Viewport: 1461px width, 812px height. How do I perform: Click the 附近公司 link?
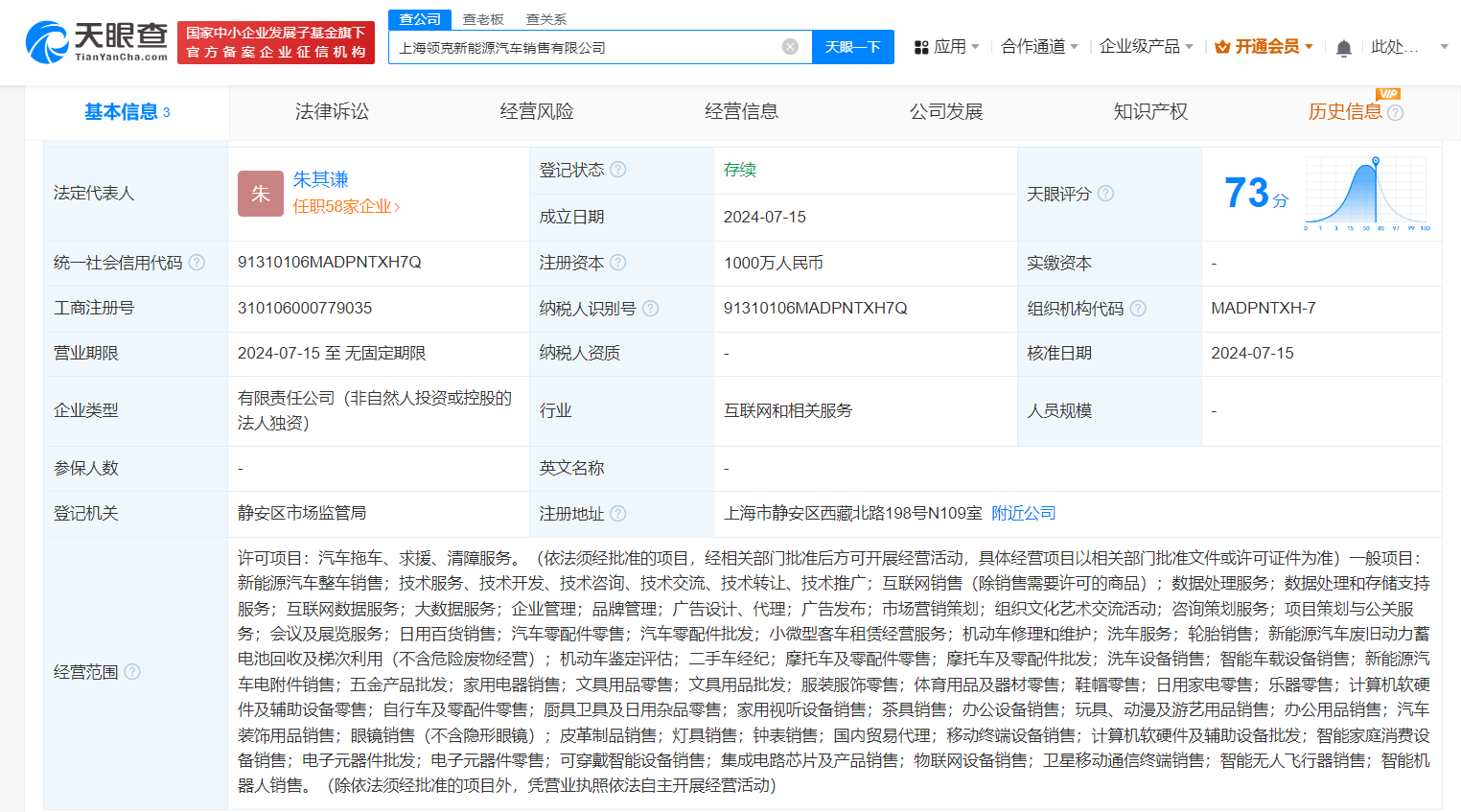point(1022,513)
